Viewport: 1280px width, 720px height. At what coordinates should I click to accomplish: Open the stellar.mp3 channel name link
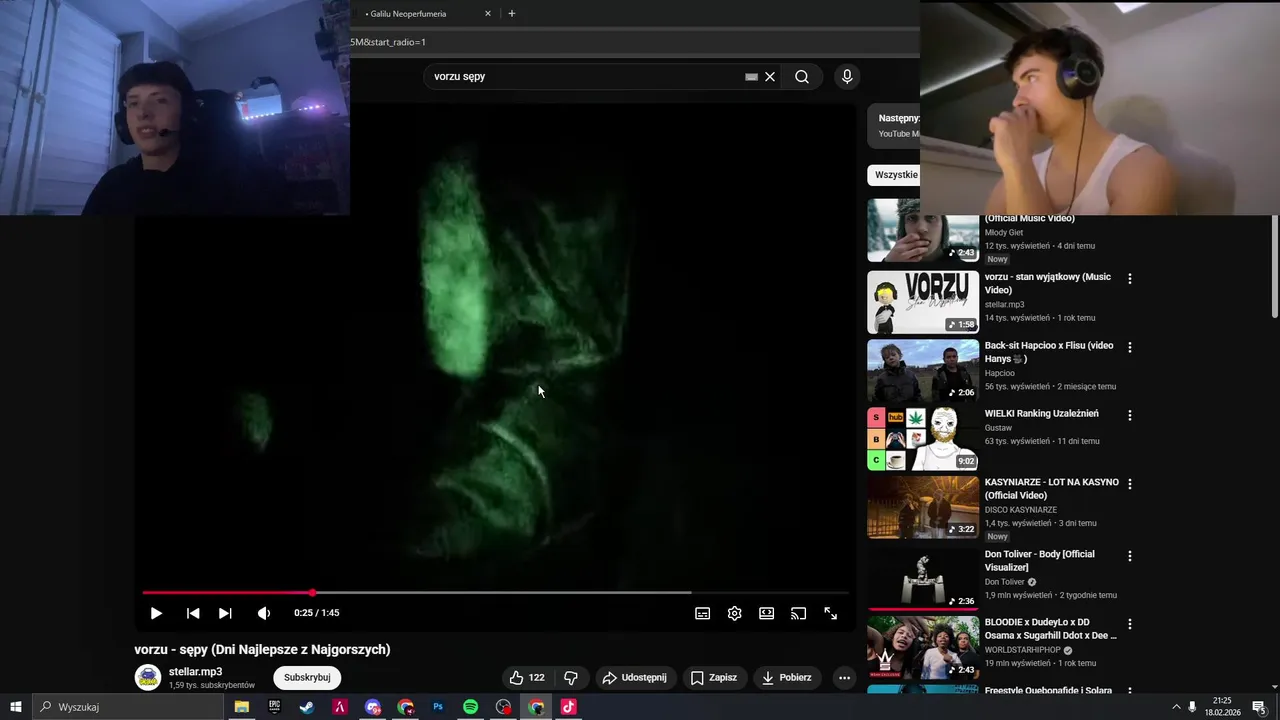click(x=195, y=672)
